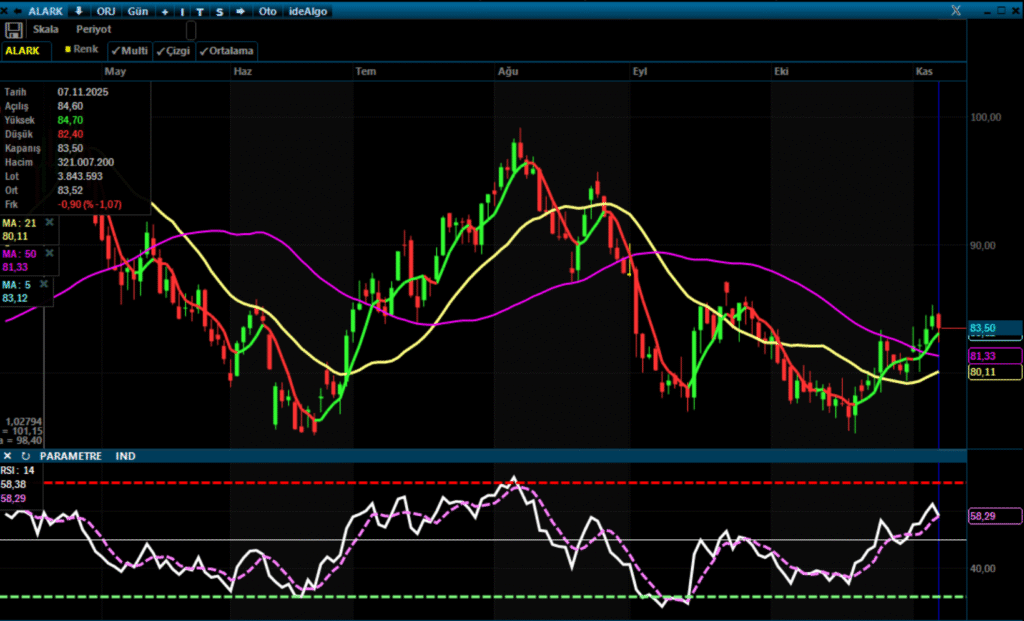Open the ideAlgo menu
Screen dimensions: 1024x621
click(x=307, y=11)
